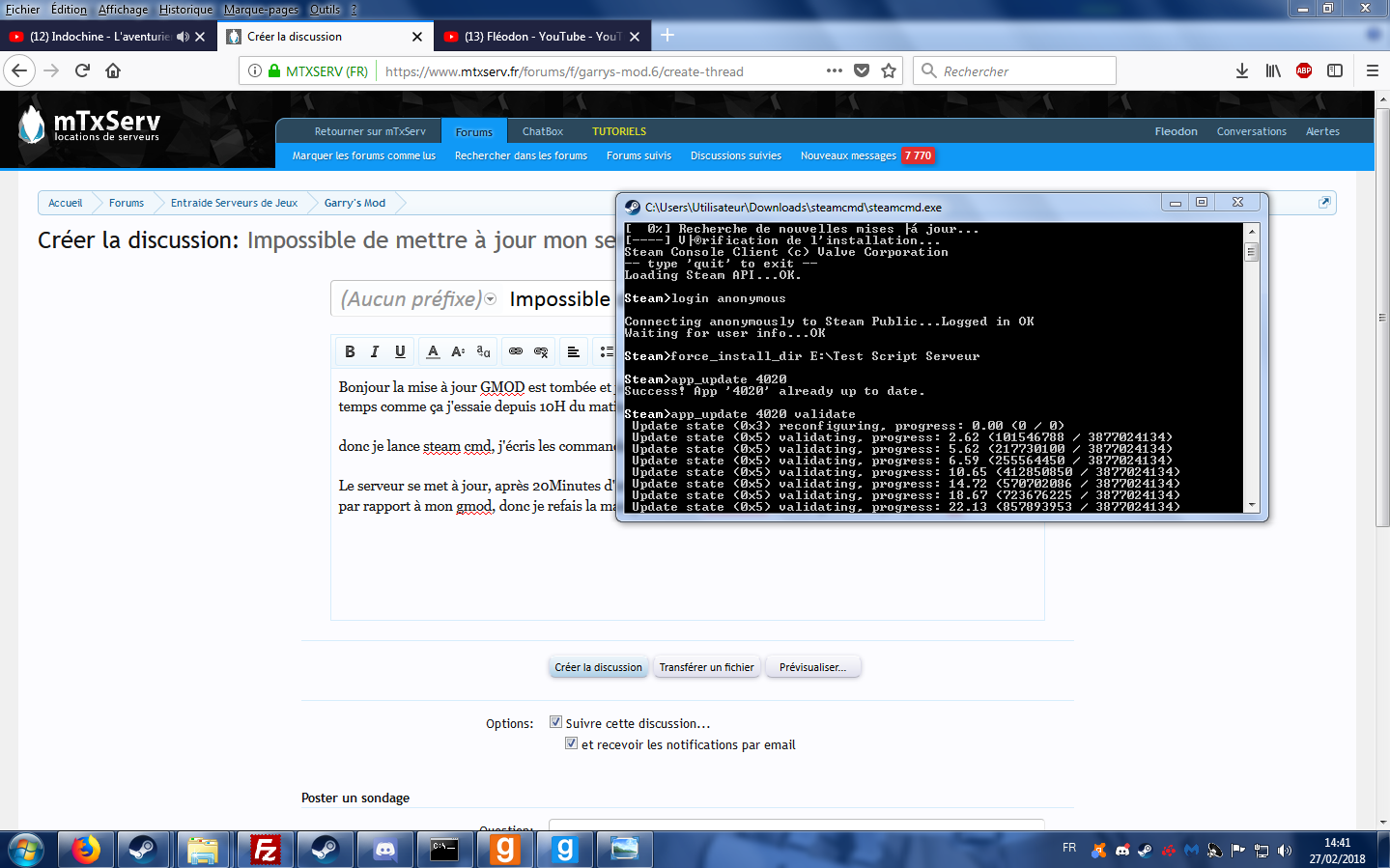Show site information for mtxserv.fr
1390x868 pixels.
click(x=255, y=70)
